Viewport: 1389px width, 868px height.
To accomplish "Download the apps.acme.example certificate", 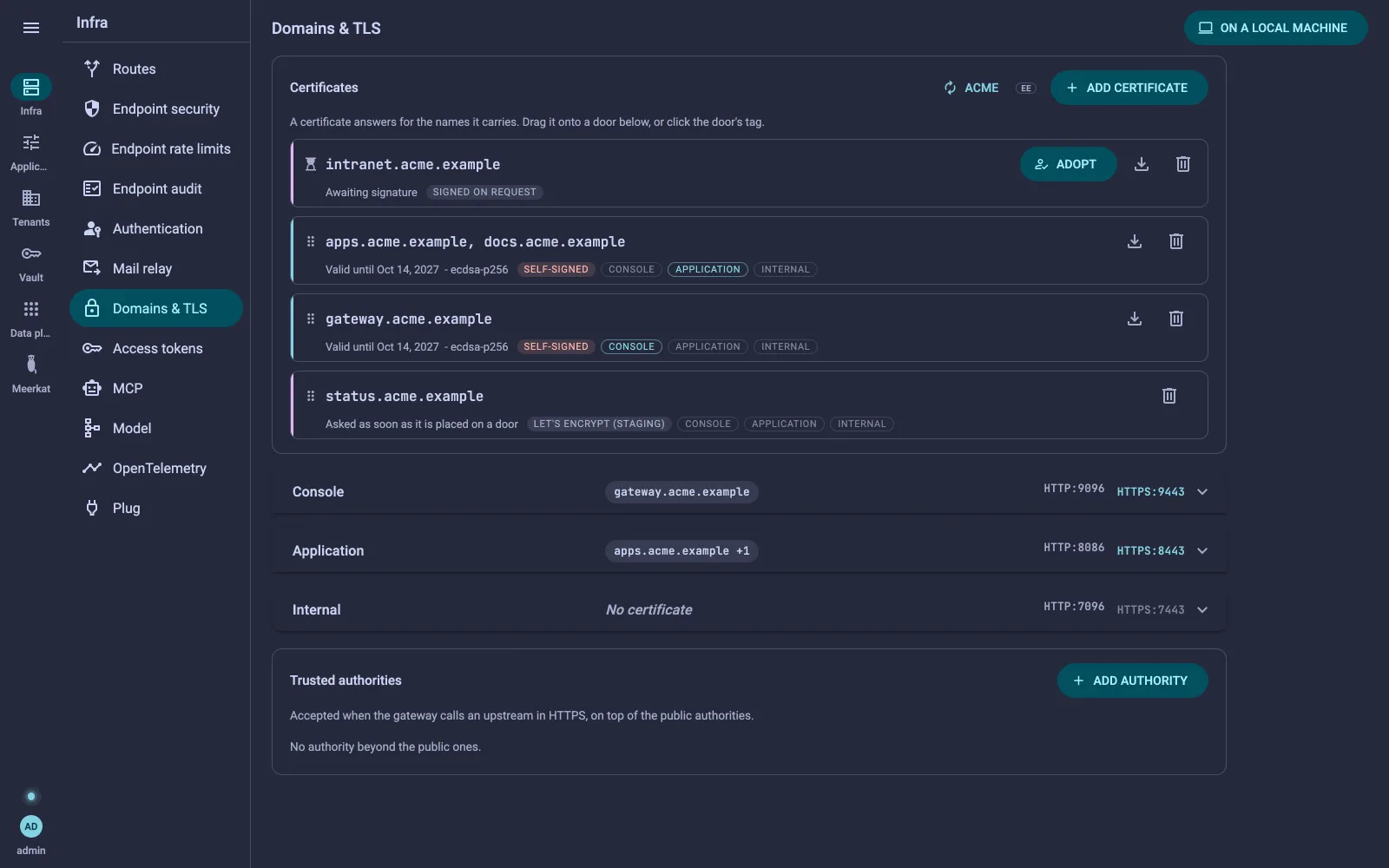I will (x=1135, y=241).
